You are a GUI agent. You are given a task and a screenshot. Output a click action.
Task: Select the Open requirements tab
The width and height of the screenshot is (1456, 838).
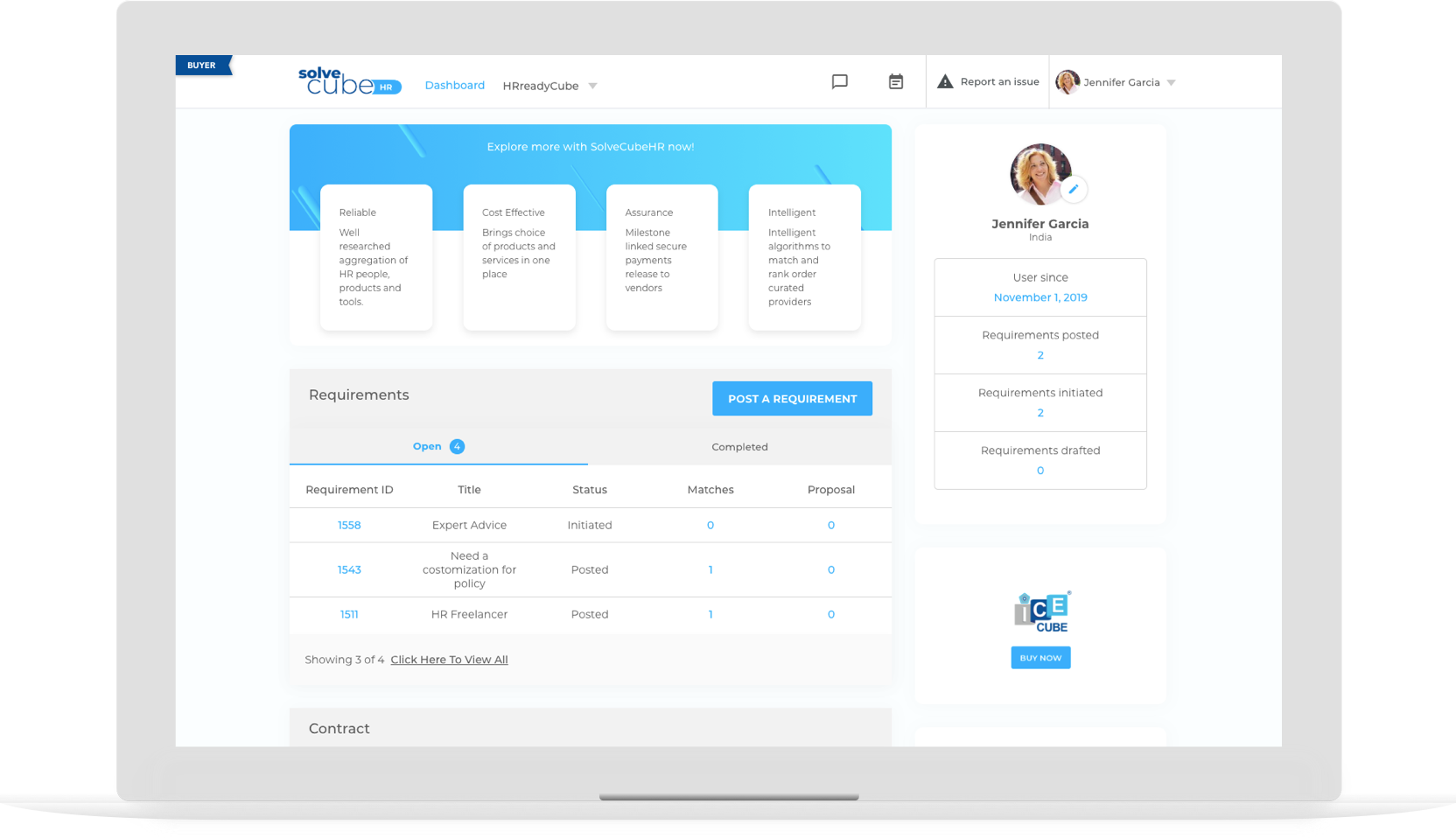point(427,446)
